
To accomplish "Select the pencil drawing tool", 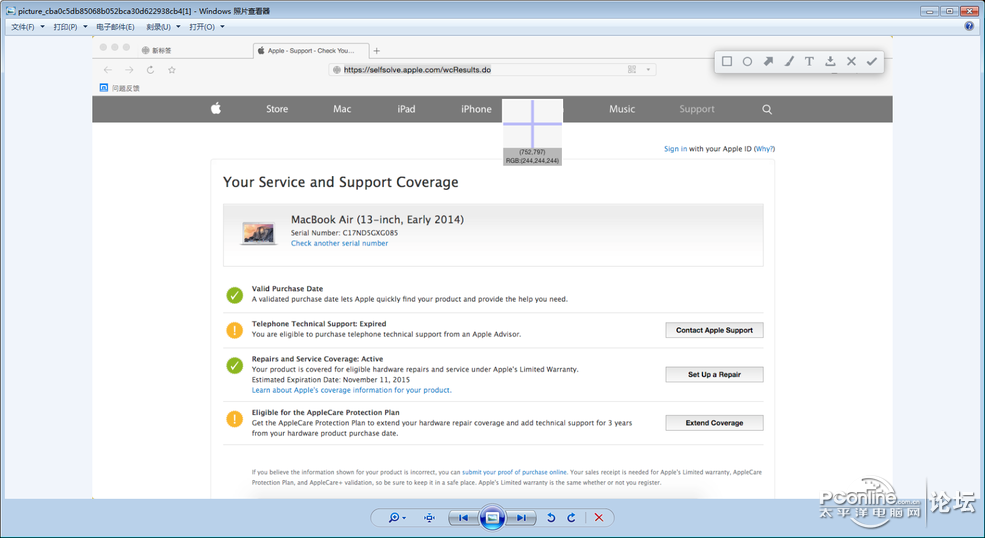I will pos(789,61).
